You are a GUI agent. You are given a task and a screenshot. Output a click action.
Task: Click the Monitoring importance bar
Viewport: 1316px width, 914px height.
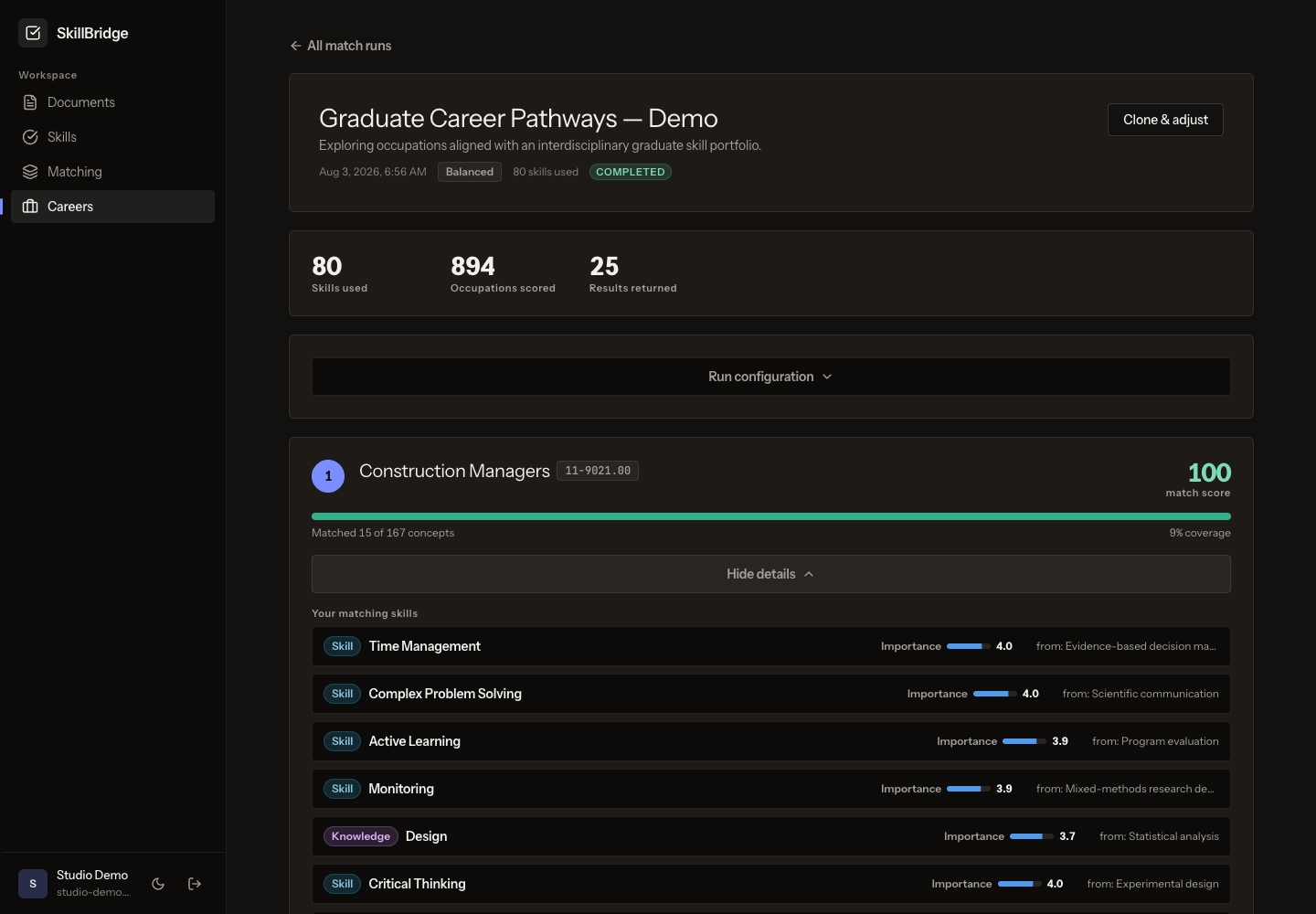tap(969, 789)
